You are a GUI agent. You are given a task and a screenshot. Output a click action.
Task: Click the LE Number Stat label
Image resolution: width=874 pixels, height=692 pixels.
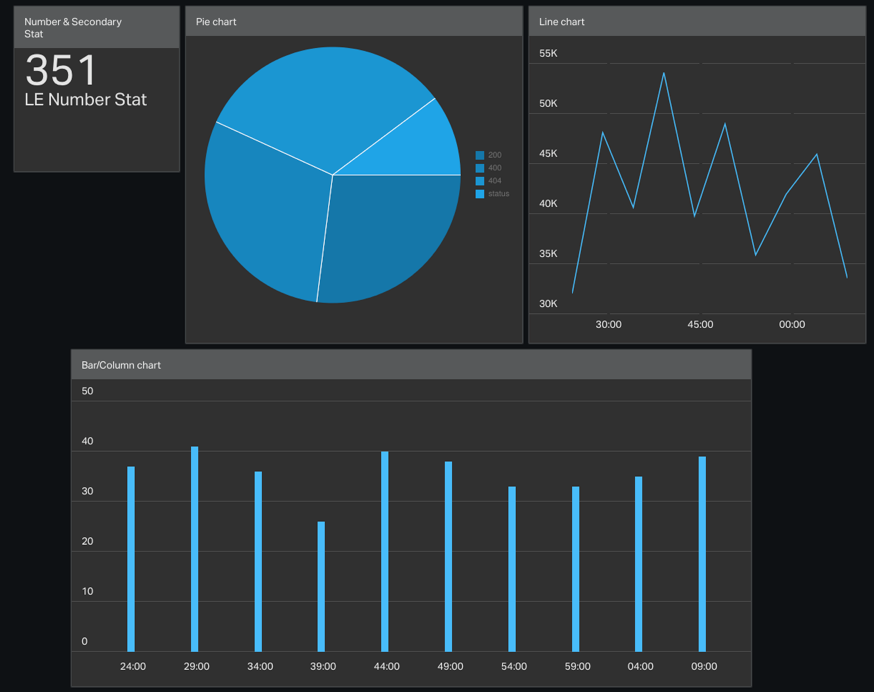pos(86,100)
